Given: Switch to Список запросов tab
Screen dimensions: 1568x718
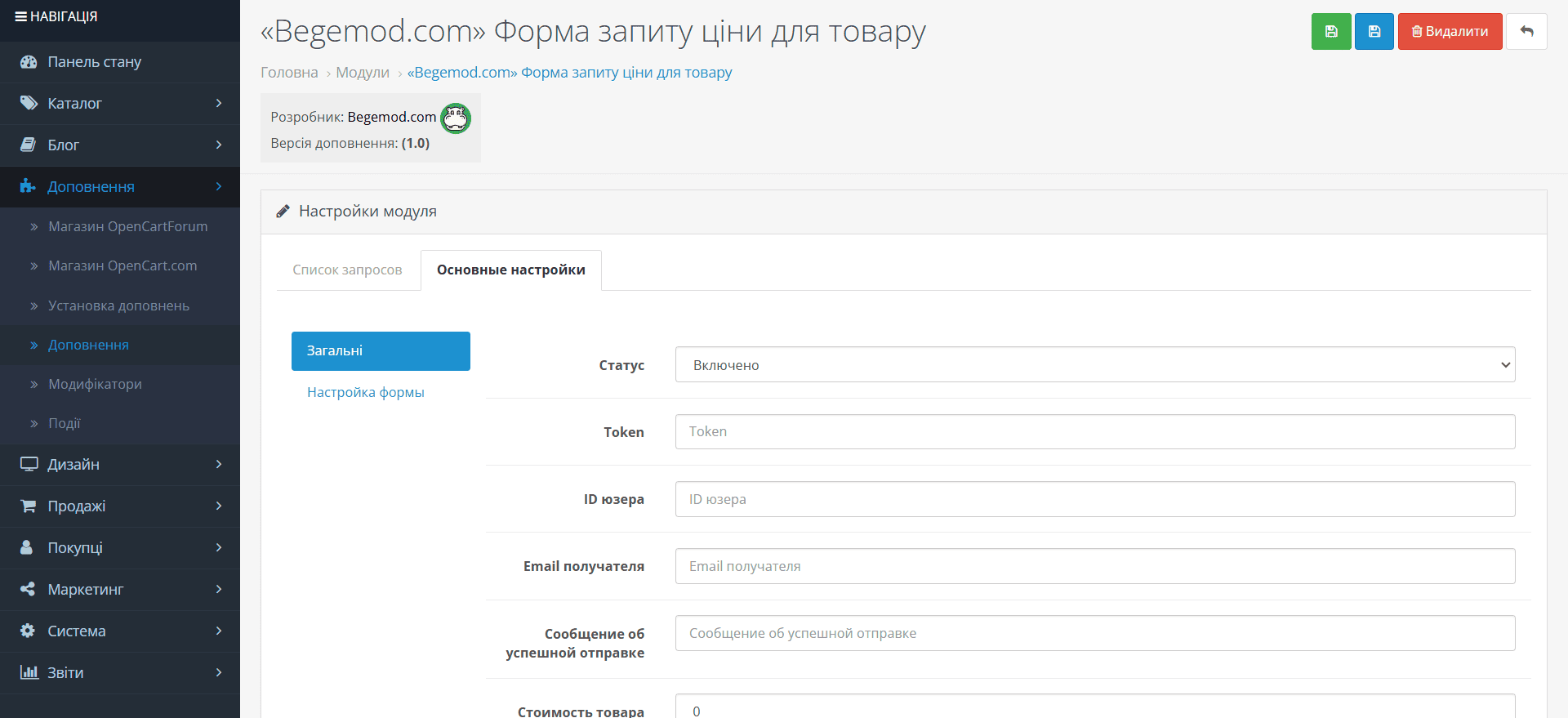Looking at the screenshot, I should point(347,270).
